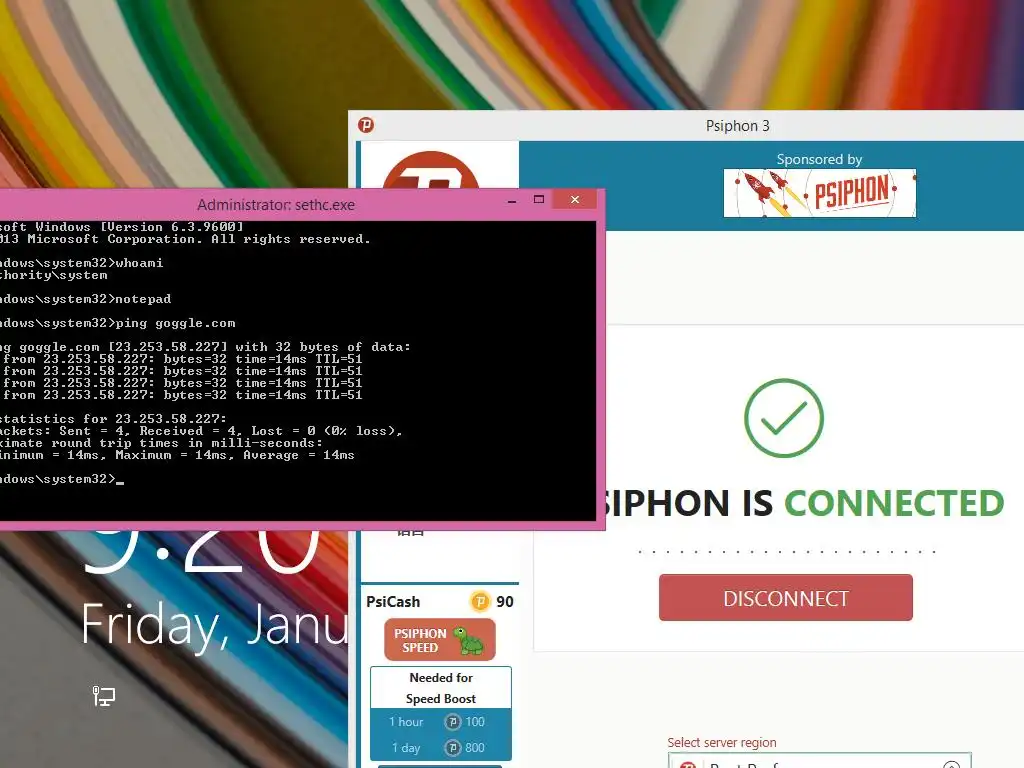The width and height of the screenshot is (1024, 768).
Task: Click the command prompt cursor line
Action: (62, 479)
